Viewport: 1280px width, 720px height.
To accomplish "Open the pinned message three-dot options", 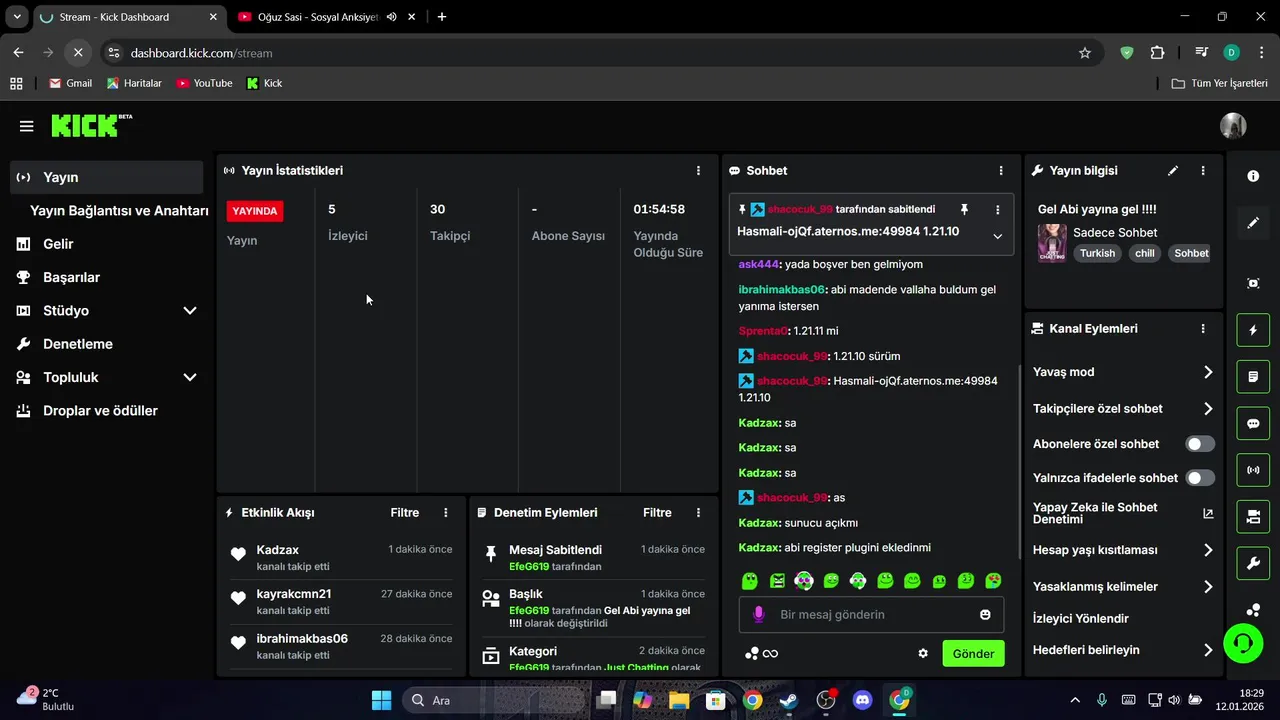I will (x=997, y=209).
